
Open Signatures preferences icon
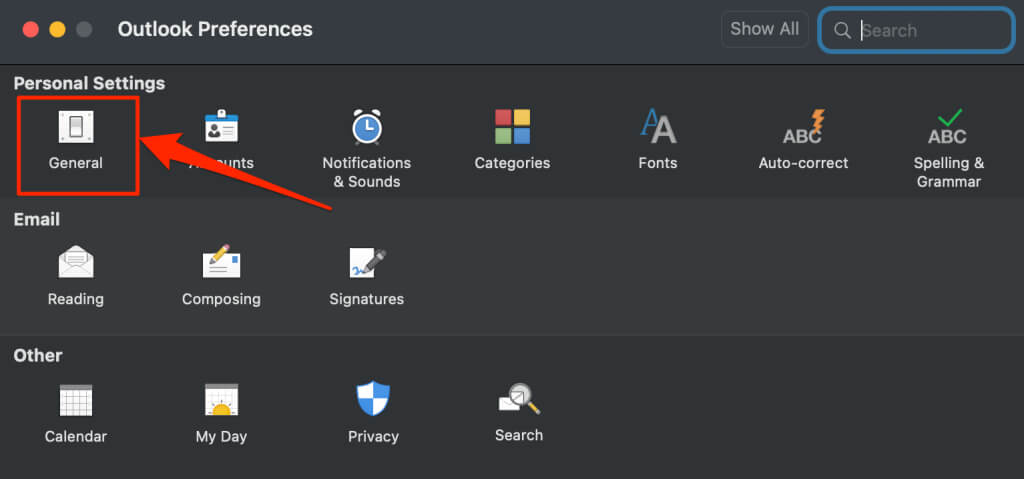click(x=366, y=263)
